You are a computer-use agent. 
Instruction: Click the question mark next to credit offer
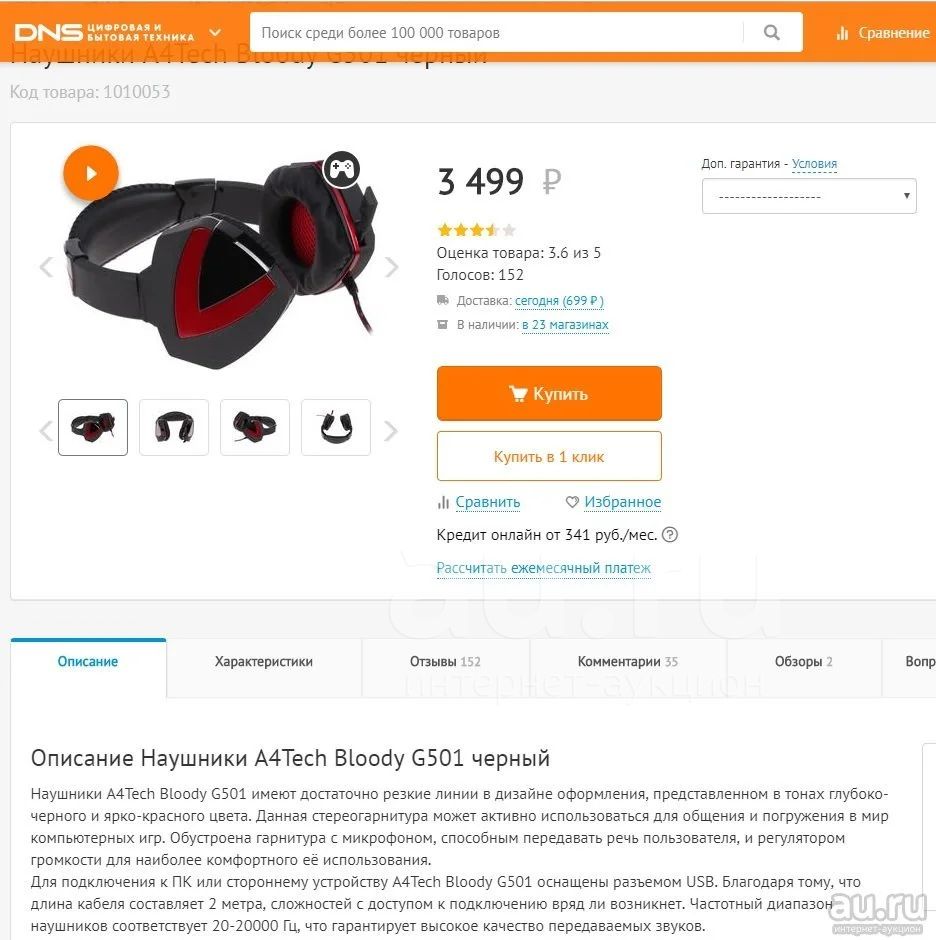(x=670, y=534)
